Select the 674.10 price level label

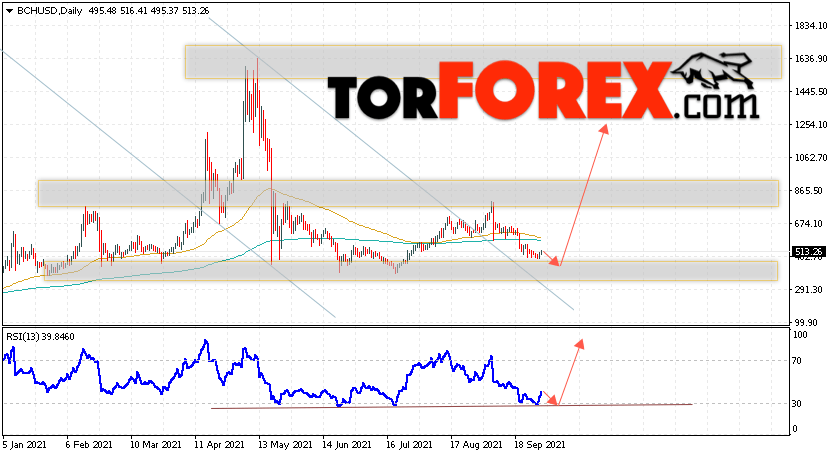pos(808,223)
